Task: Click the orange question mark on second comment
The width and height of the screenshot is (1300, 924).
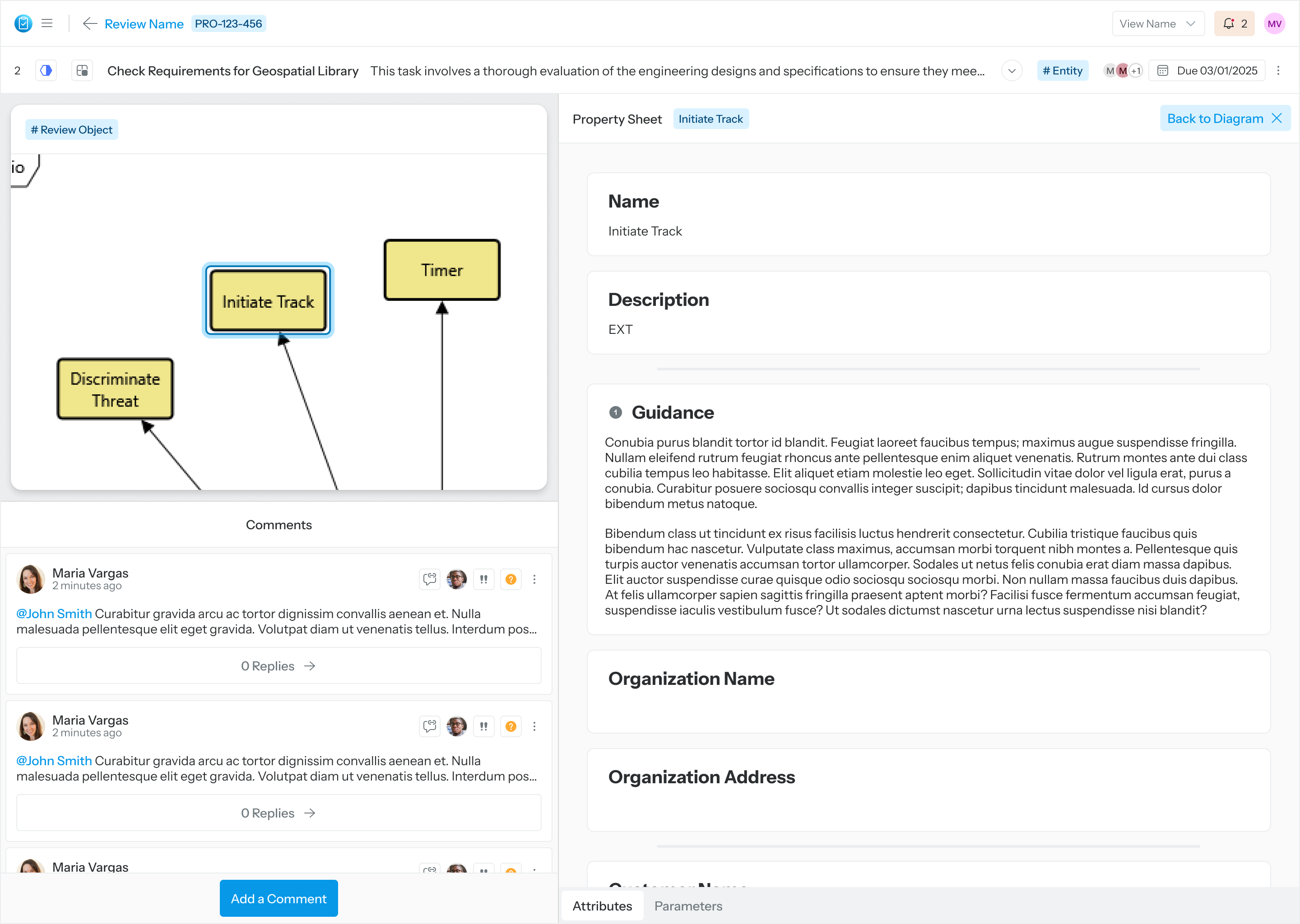Action: [511, 726]
